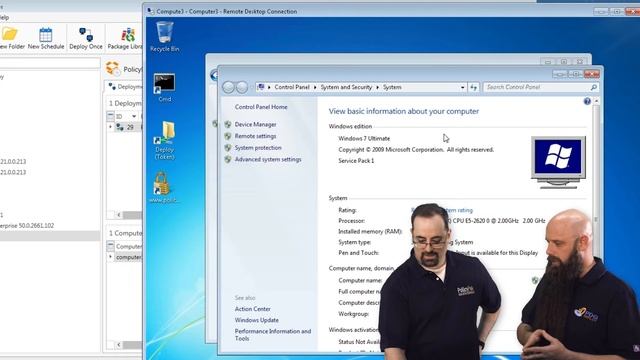Expand deployment row 29

[110, 127]
